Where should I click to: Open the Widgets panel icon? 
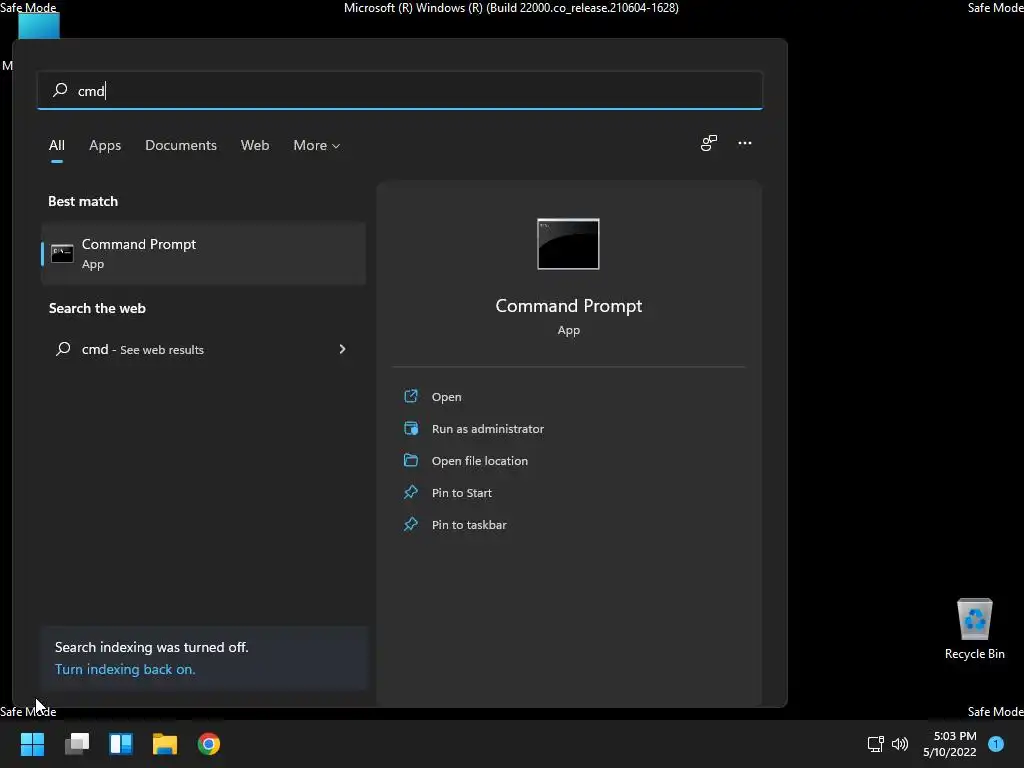click(121, 744)
